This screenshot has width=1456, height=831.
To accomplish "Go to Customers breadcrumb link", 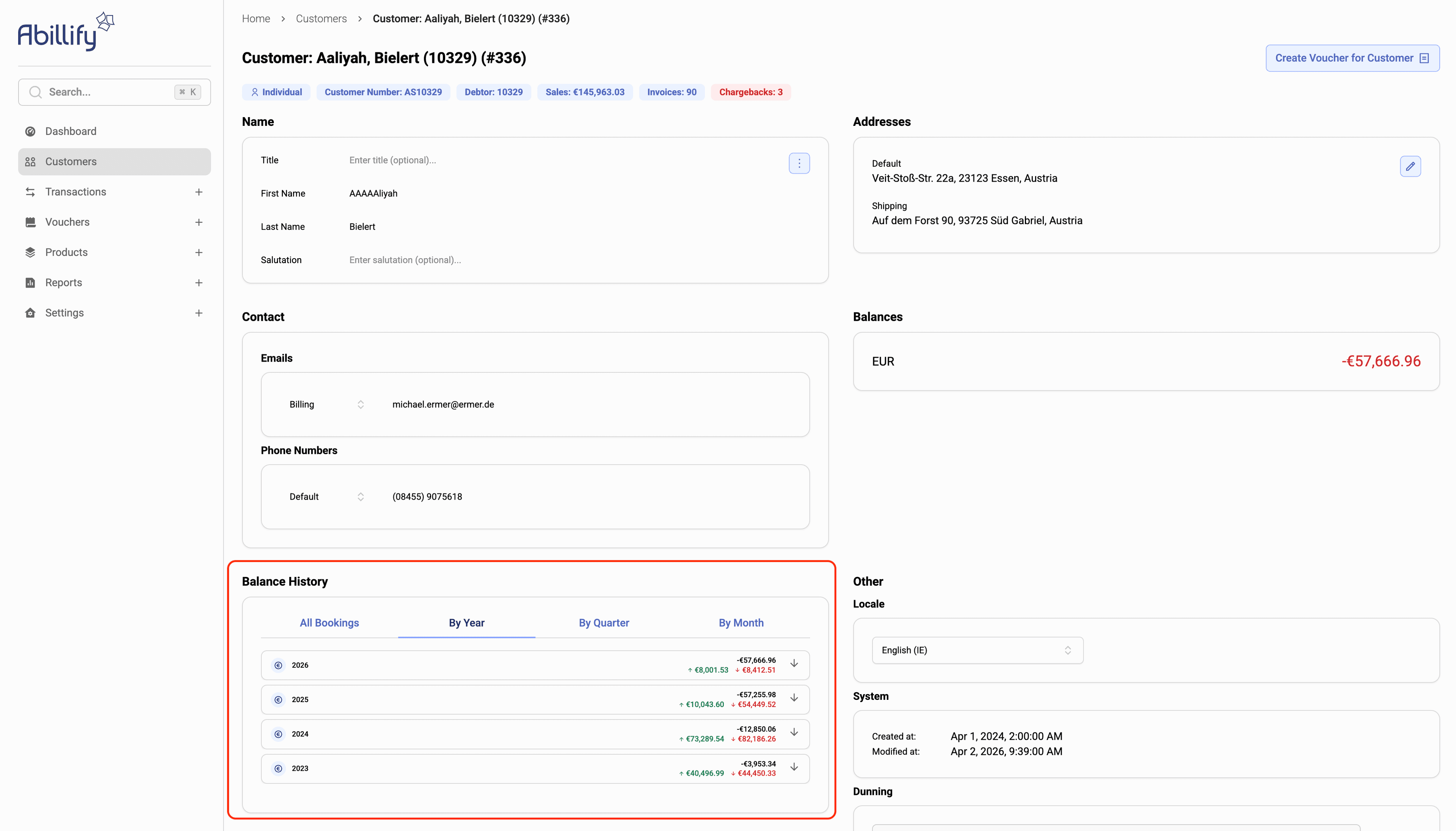I will (321, 19).
